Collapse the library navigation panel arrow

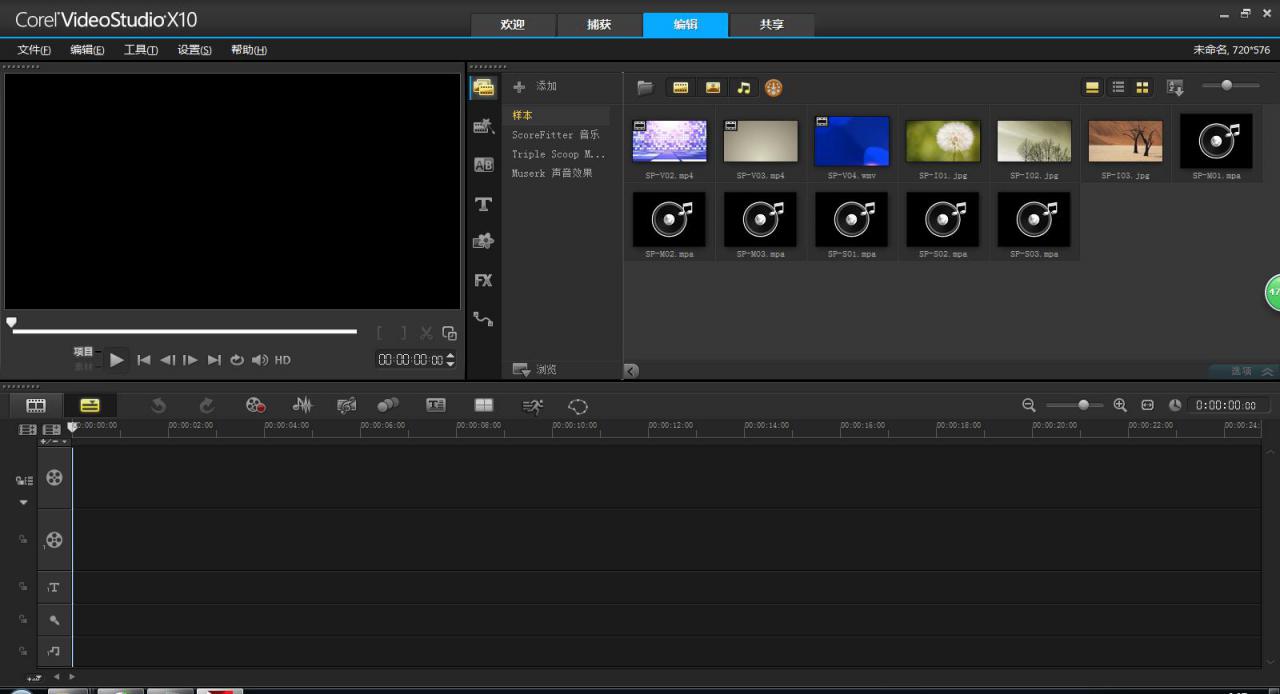[631, 371]
